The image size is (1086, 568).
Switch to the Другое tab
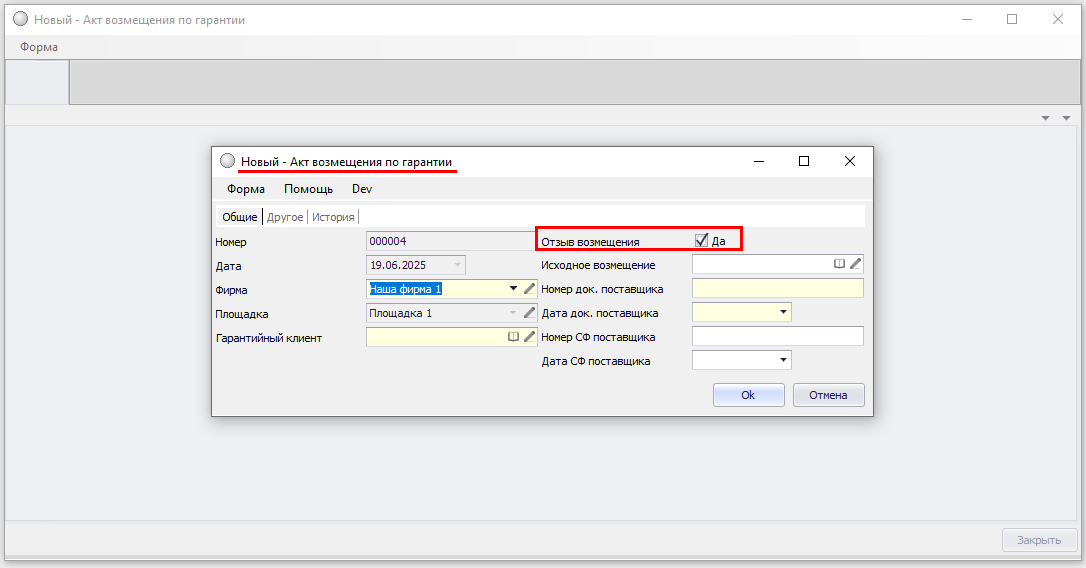pyautogui.click(x=285, y=217)
